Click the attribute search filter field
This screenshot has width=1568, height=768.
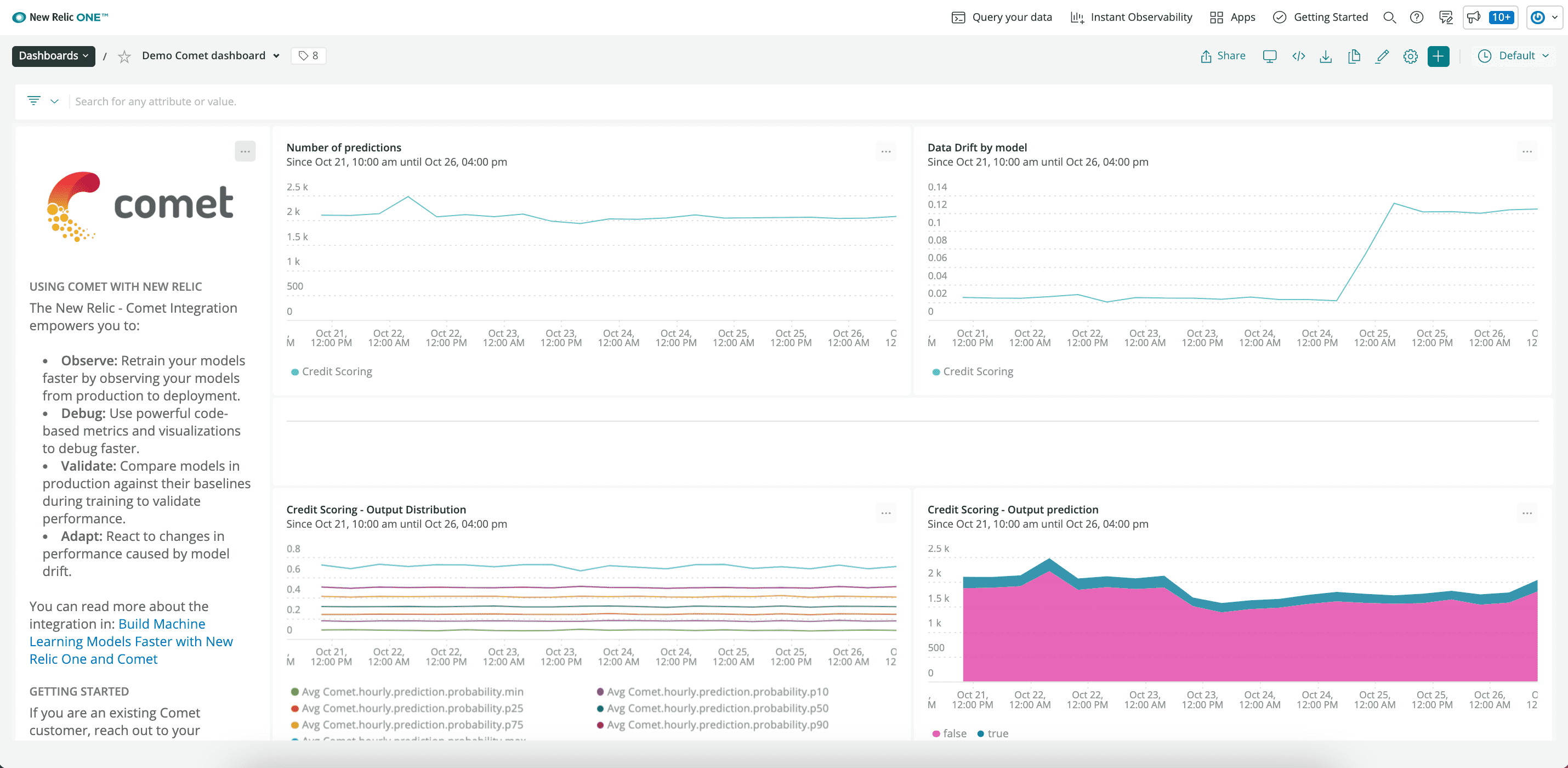156,101
